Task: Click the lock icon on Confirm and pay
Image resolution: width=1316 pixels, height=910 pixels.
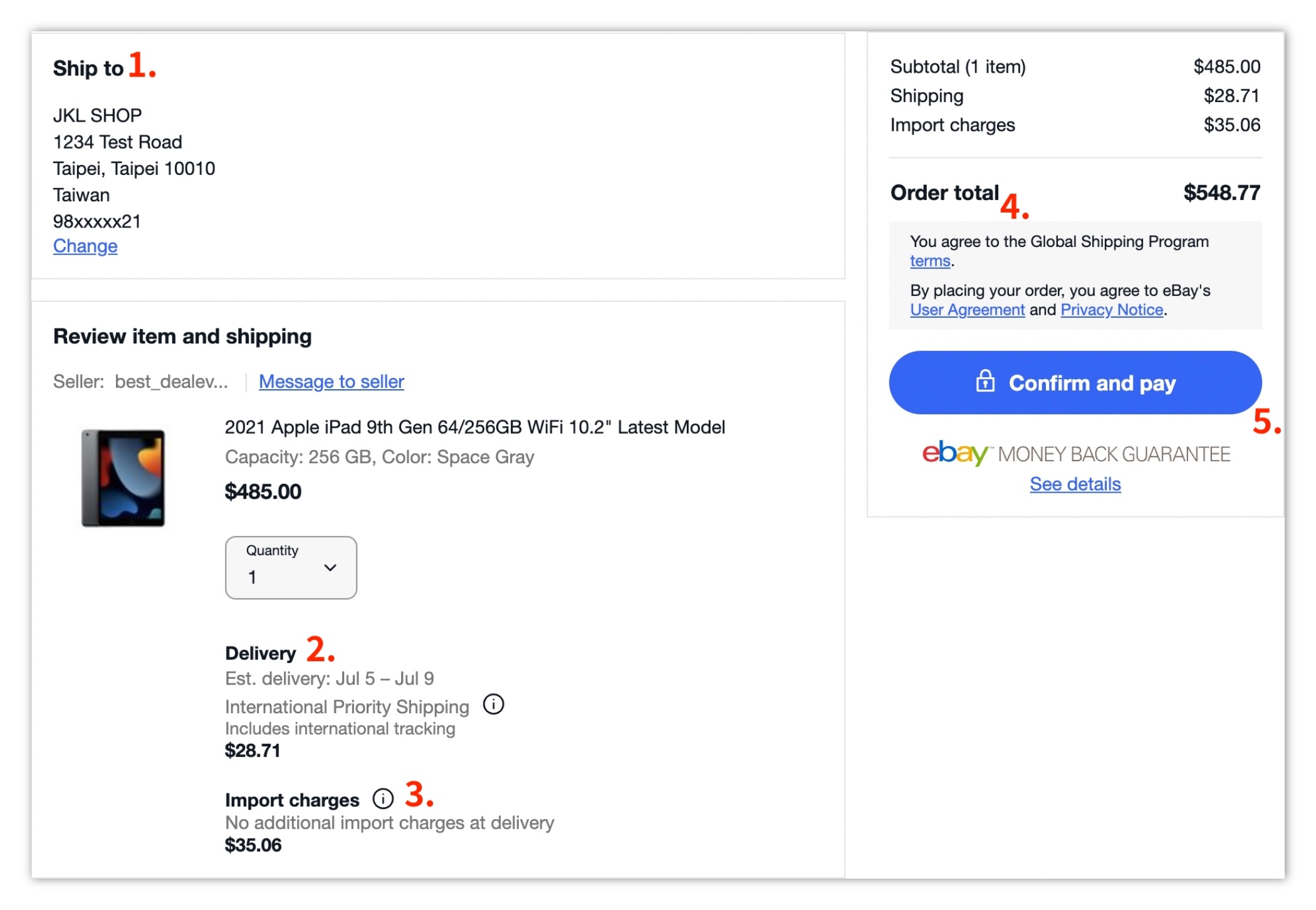Action: 986,382
